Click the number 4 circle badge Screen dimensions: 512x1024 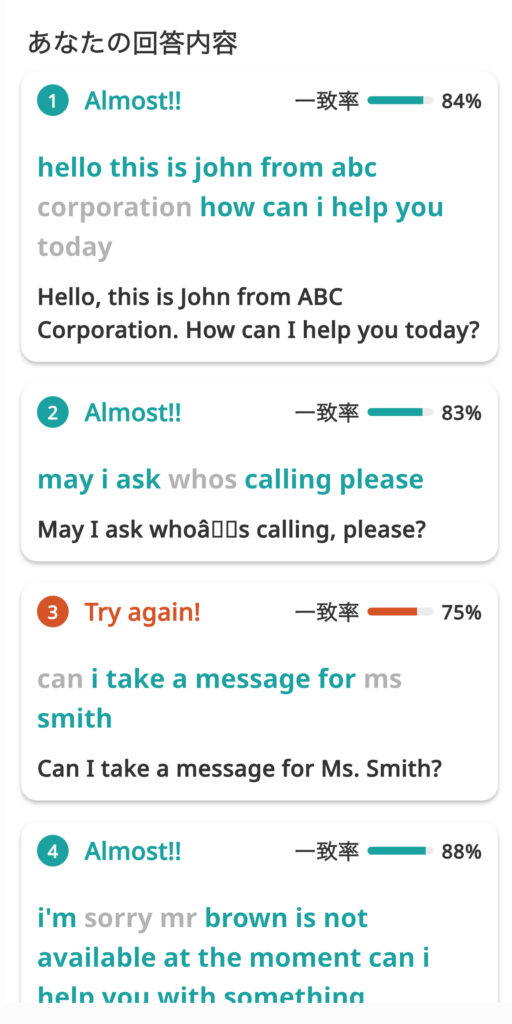click(53, 852)
